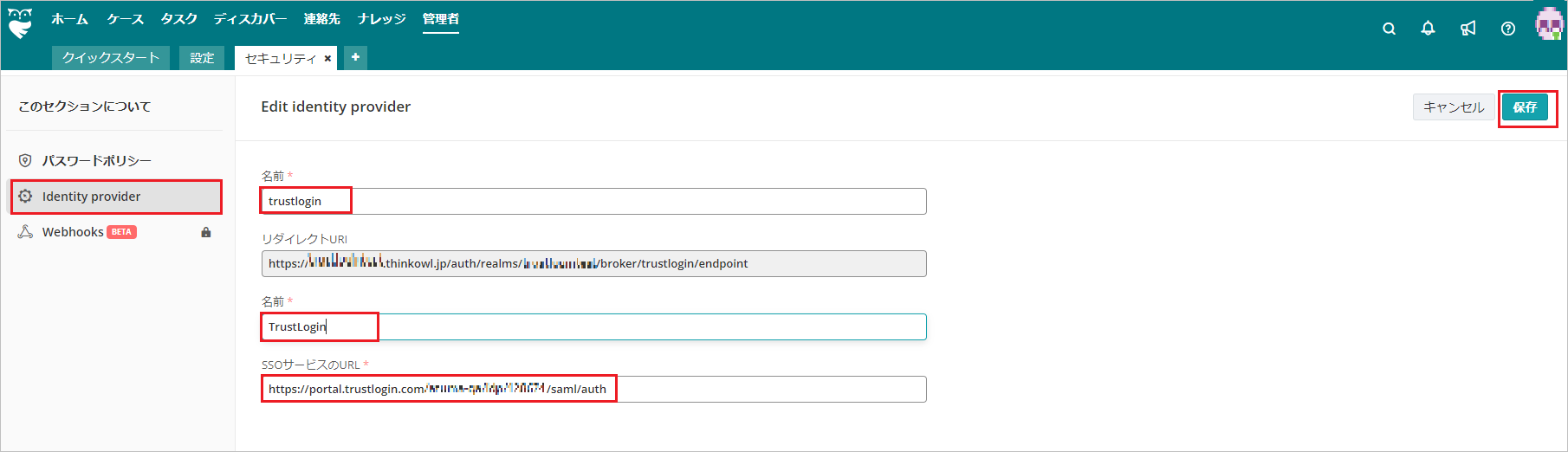This screenshot has width=1568, height=452.
Task: Open the help question mark icon
Action: tap(1508, 29)
